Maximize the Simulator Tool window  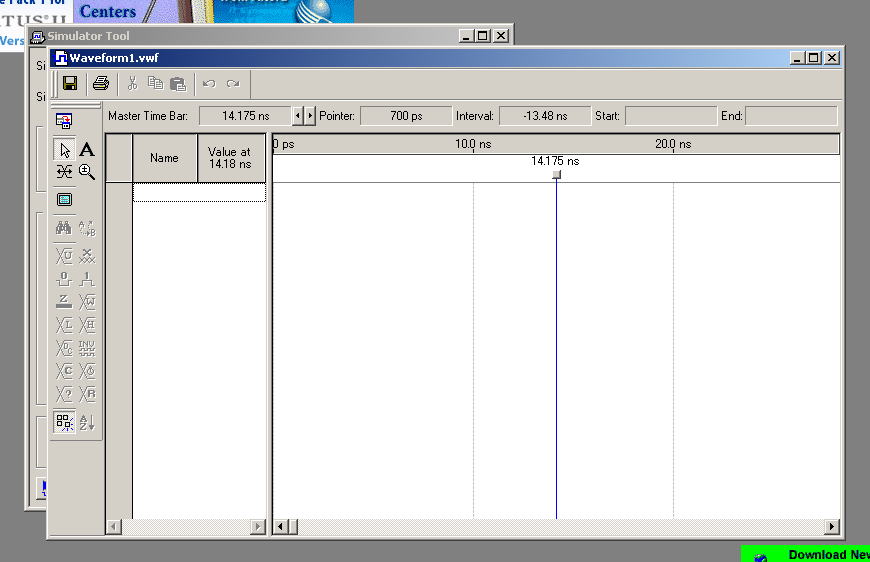(483, 36)
